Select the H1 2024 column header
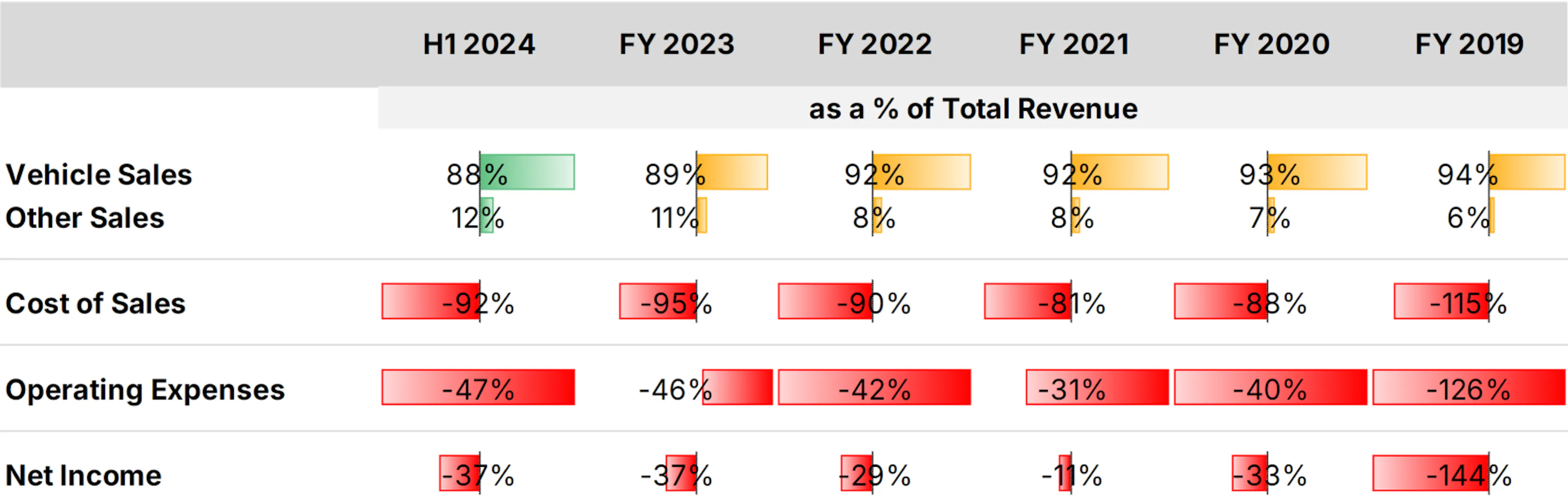1568x497 pixels. click(x=479, y=45)
